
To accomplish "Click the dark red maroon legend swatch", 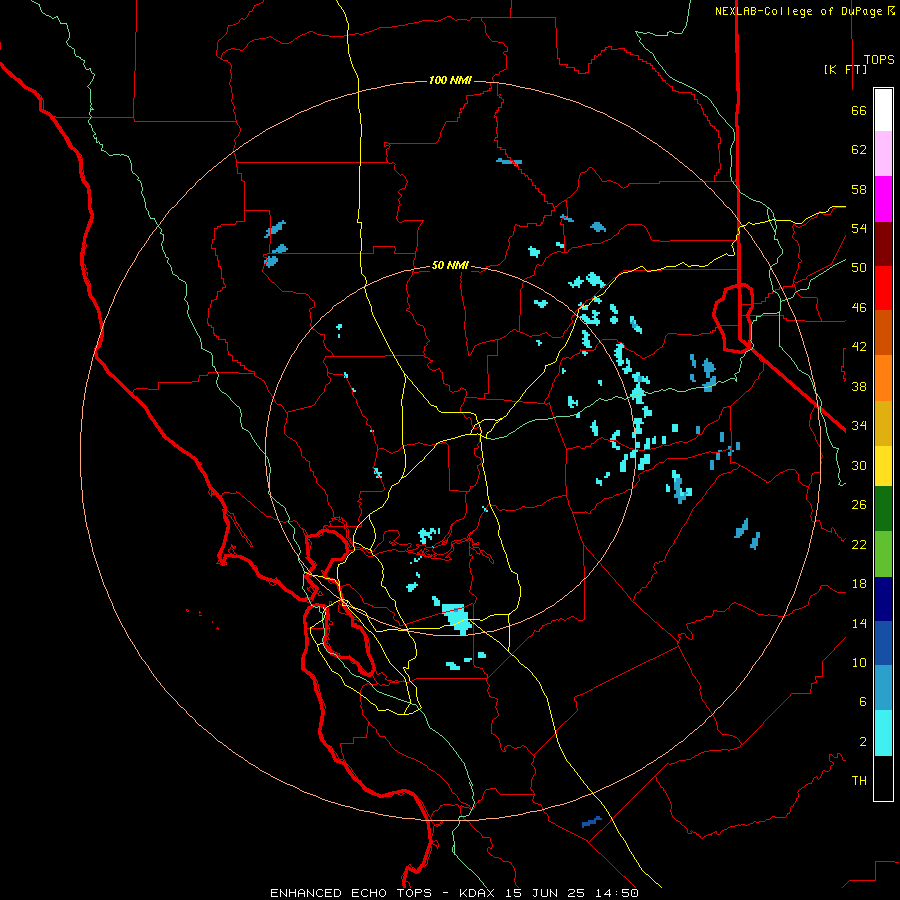I will pos(883,244).
